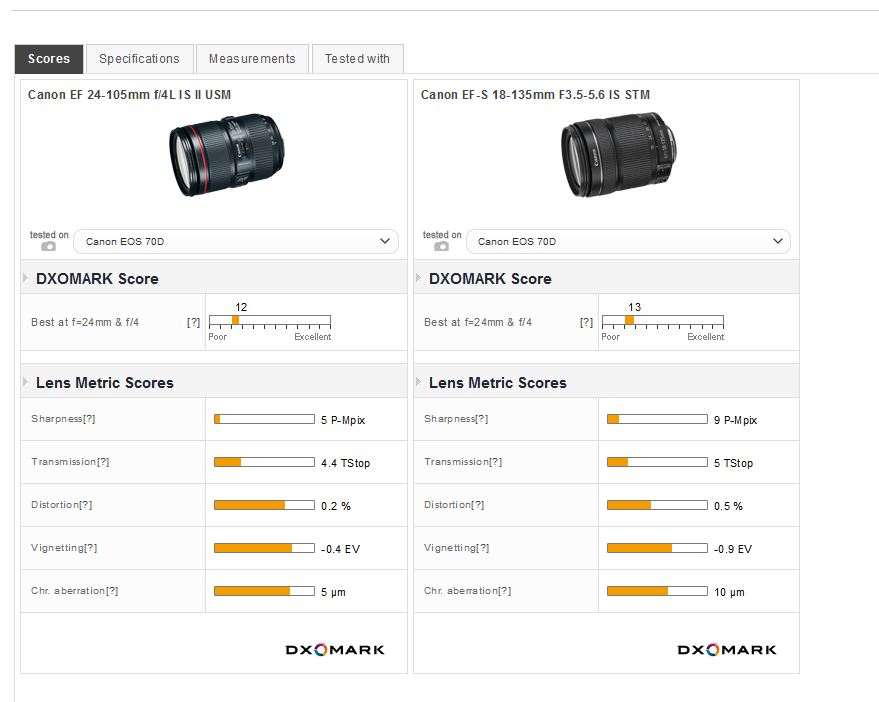Click the camera icon beside EF 24-105mm tested on
879x702 pixels.
[x=49, y=246]
